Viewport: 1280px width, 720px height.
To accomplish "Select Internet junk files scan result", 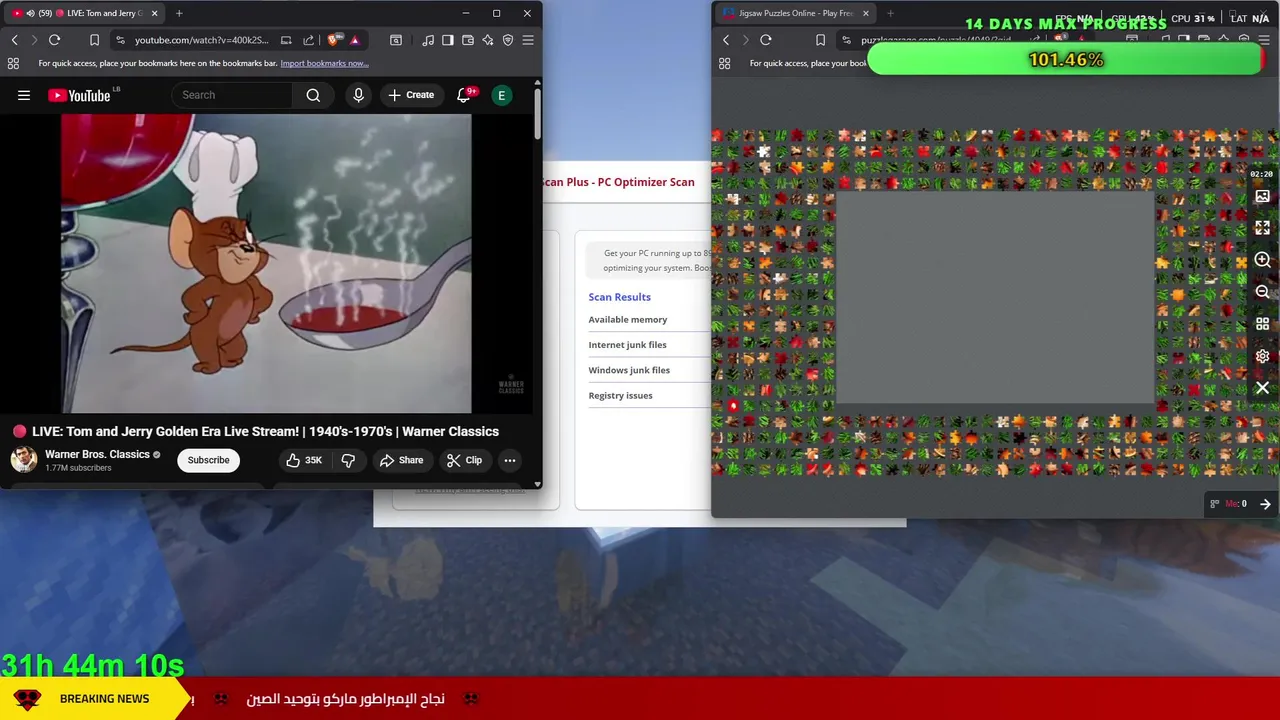I will pos(627,345).
